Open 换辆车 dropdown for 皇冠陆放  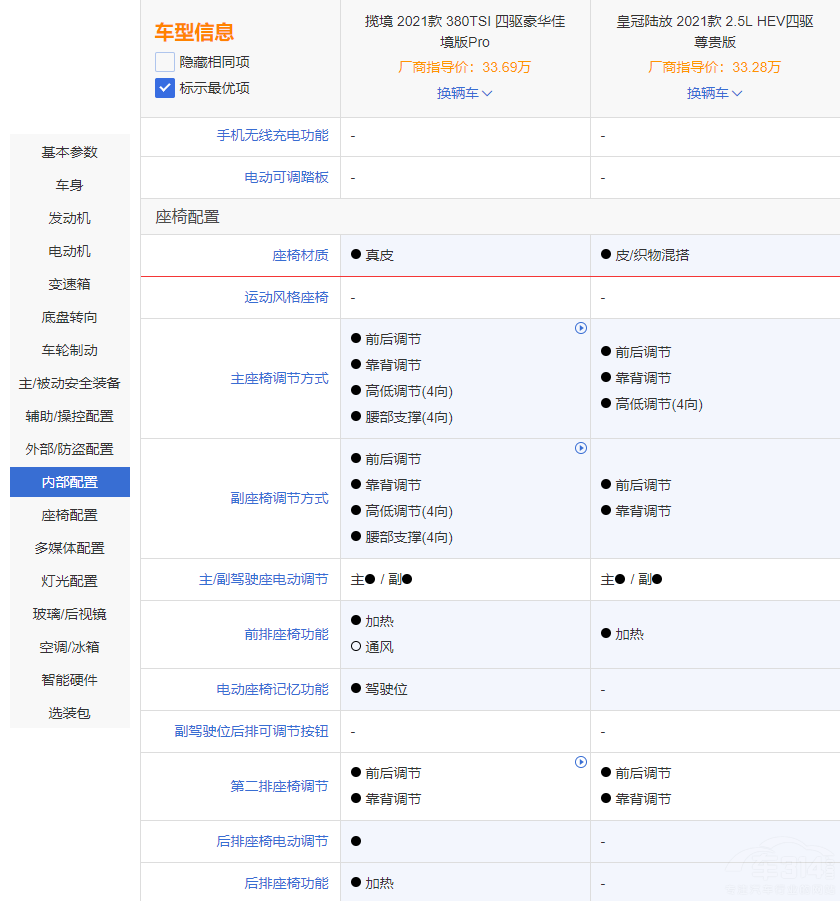pos(715,93)
